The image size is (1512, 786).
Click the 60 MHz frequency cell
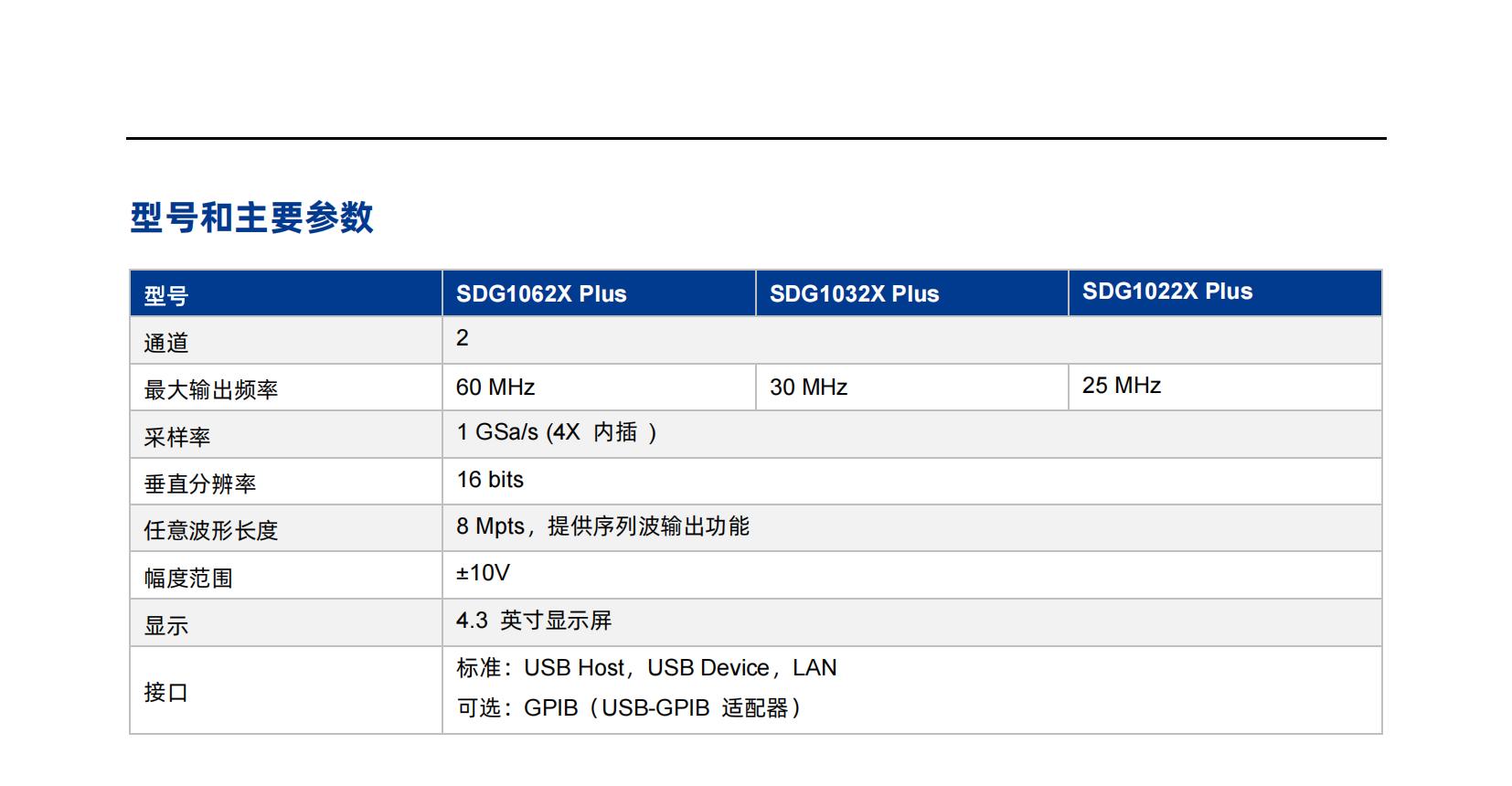point(495,388)
